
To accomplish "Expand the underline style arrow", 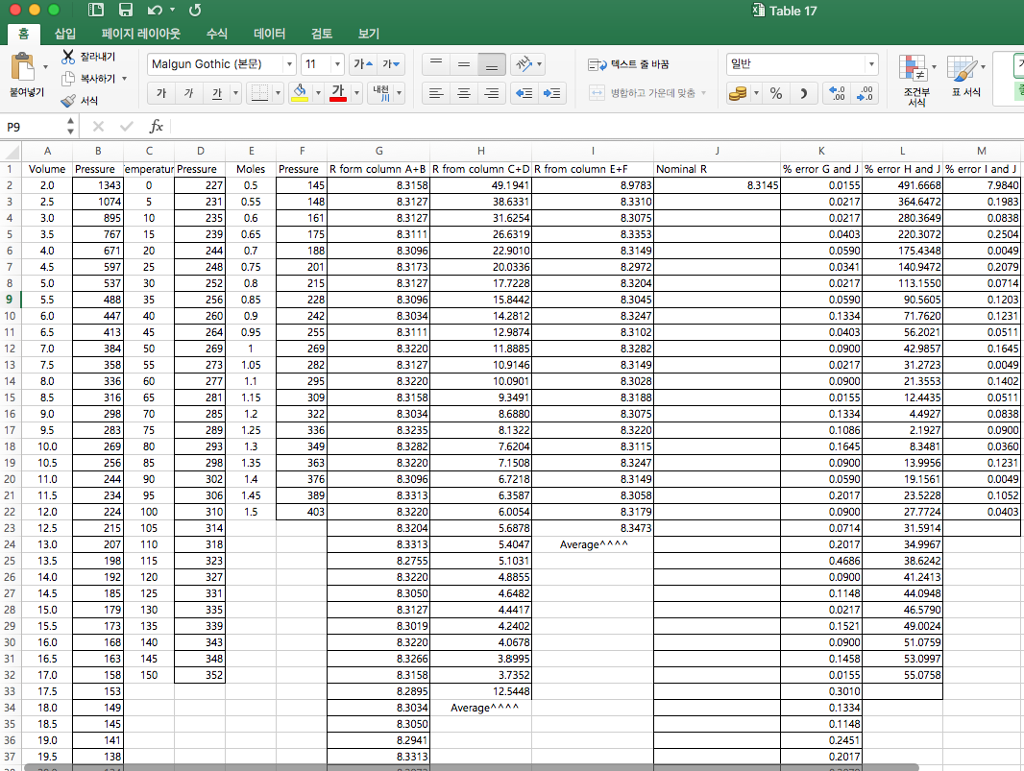I will (236, 93).
